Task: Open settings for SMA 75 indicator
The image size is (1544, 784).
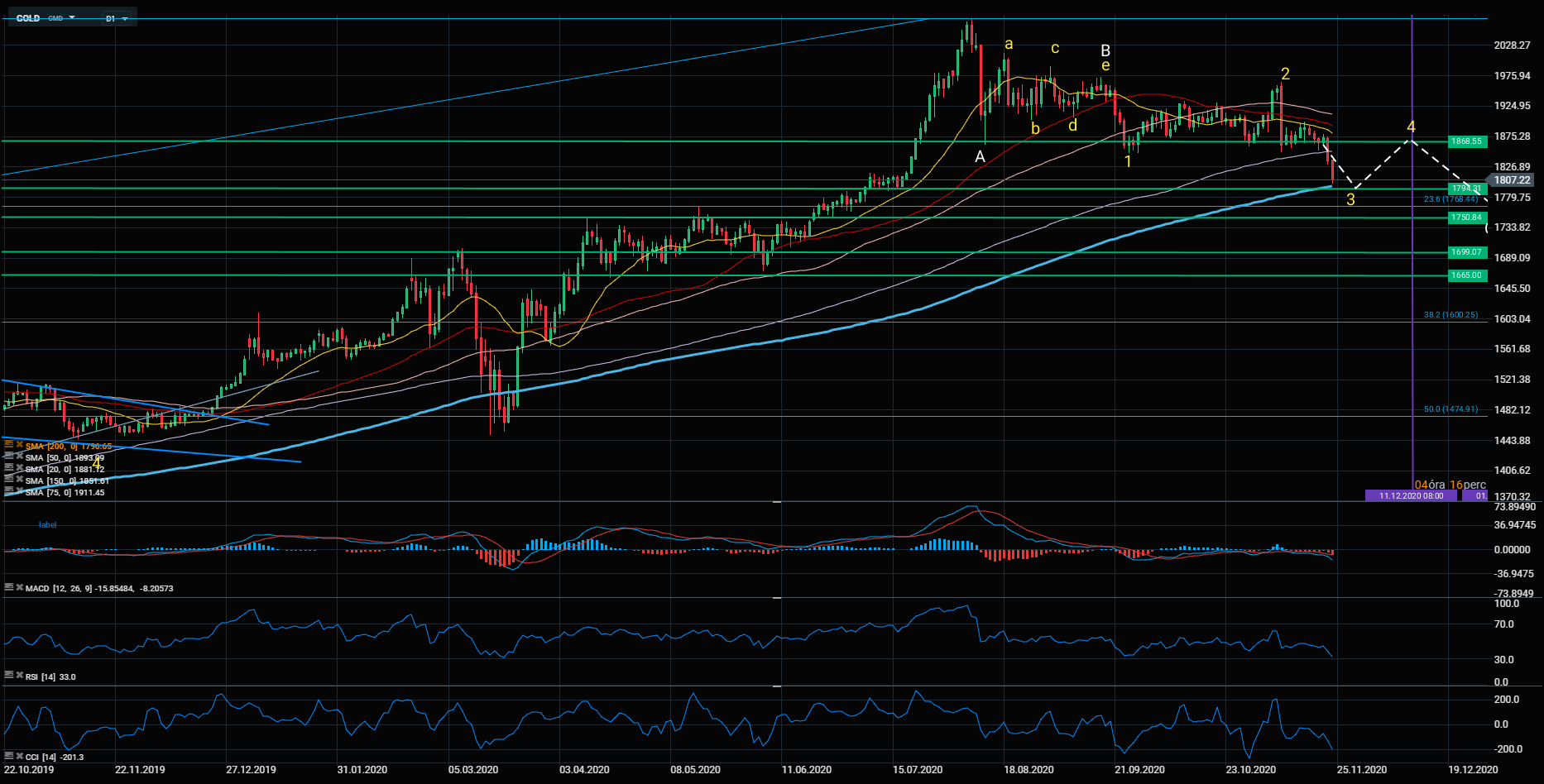Action: coord(9,491)
